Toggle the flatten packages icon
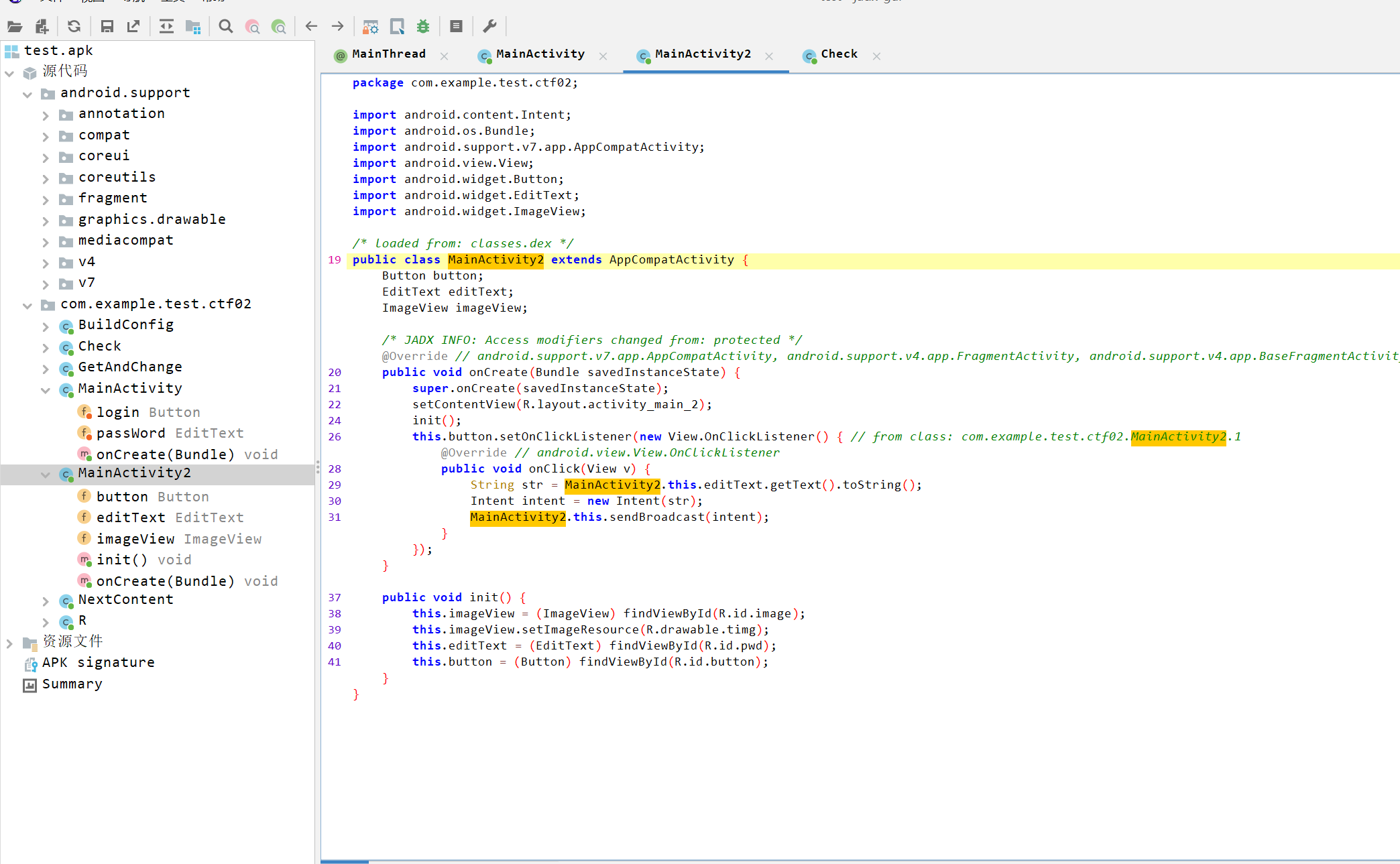1400x864 pixels. pos(193,27)
